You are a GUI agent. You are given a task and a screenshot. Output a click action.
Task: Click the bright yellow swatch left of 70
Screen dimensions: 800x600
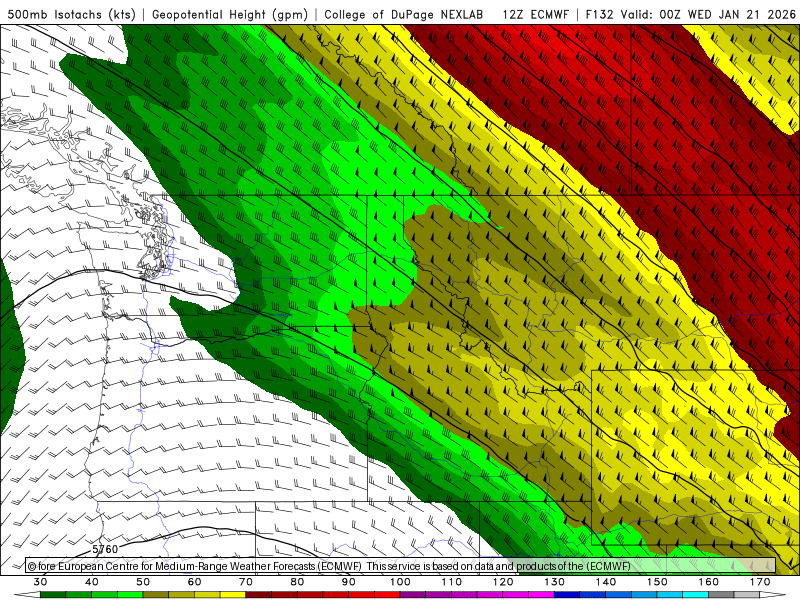coord(233,595)
